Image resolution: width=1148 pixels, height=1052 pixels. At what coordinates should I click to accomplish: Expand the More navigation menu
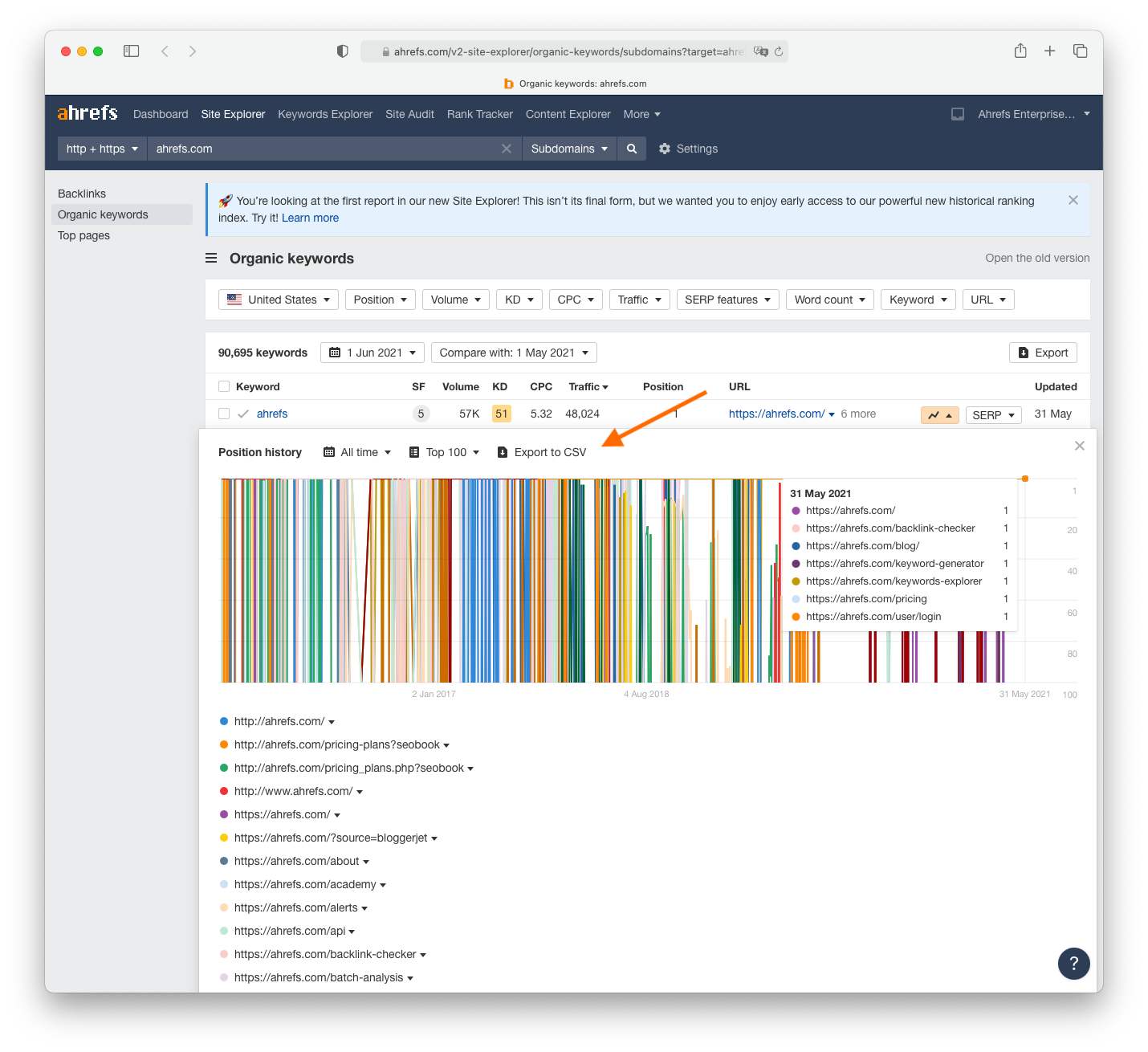click(641, 114)
